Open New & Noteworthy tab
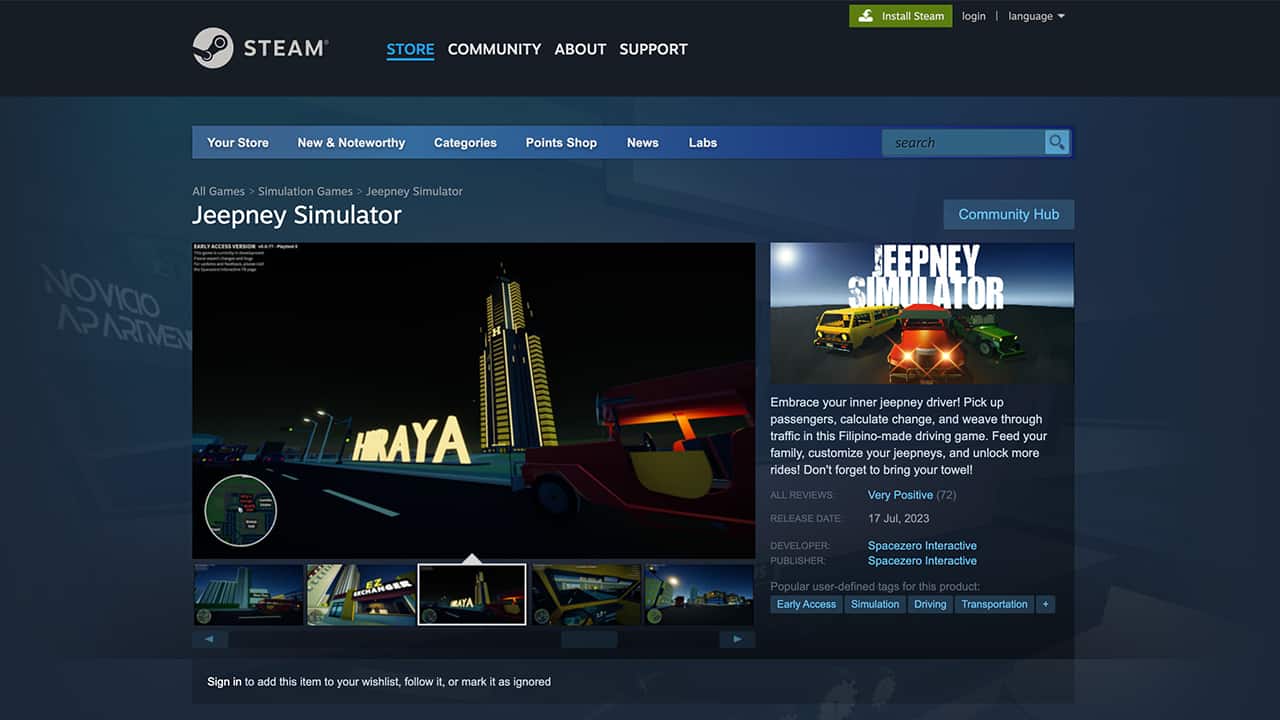Viewport: 1280px width, 720px height. click(x=351, y=143)
